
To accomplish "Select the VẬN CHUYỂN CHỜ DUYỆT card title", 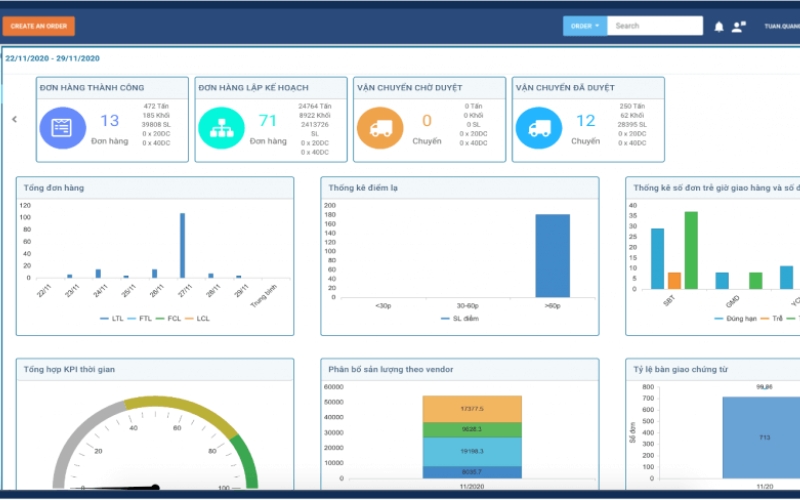I will pos(410,88).
